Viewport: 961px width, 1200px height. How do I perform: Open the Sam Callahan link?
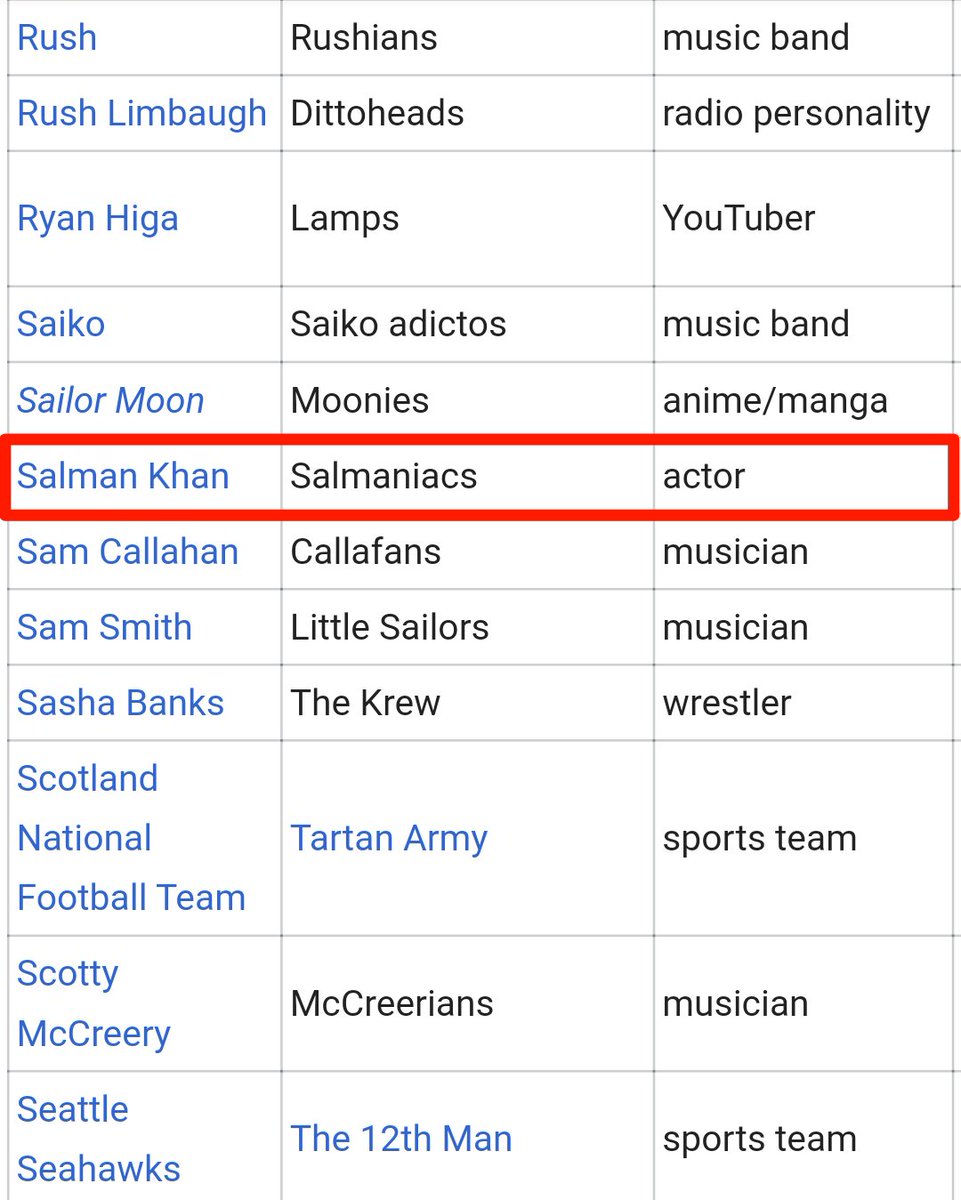(x=128, y=552)
